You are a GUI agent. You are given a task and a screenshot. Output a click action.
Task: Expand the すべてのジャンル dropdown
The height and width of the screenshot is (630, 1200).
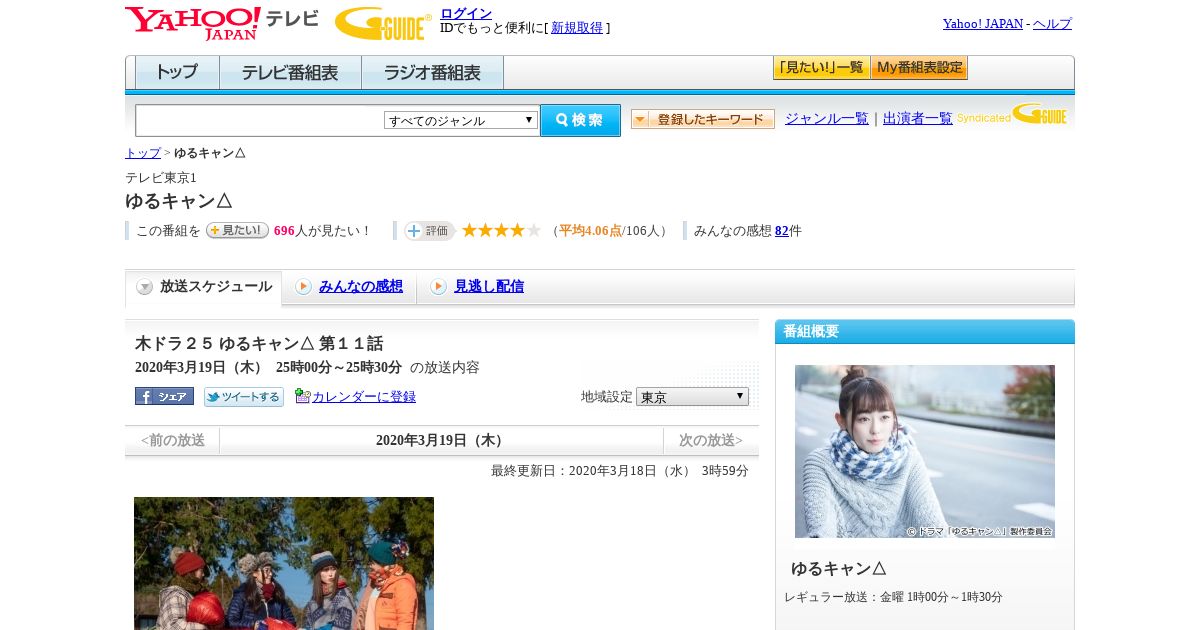pyautogui.click(x=461, y=120)
